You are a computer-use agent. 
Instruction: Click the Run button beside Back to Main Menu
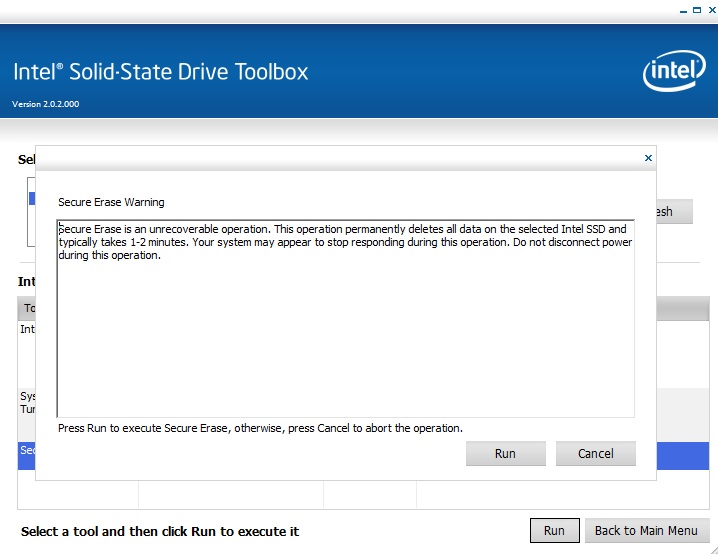coord(555,530)
